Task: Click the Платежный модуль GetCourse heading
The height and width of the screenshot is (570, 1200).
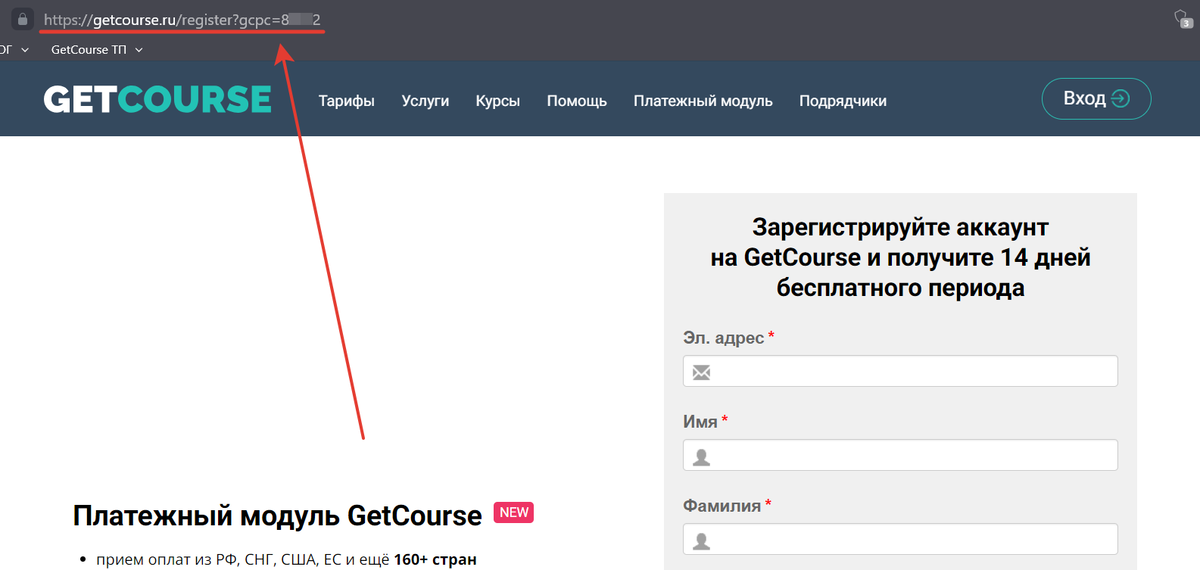Action: click(277, 516)
